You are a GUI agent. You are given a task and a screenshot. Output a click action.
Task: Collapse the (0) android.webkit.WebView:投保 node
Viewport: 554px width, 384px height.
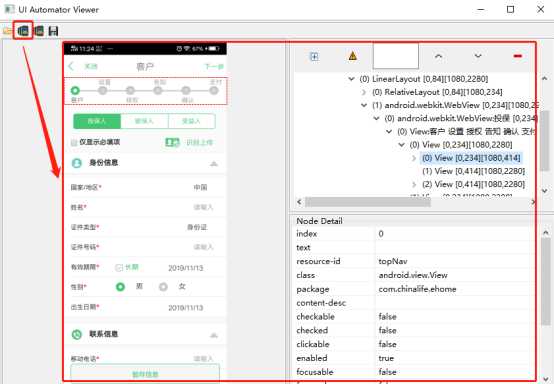pos(377,118)
